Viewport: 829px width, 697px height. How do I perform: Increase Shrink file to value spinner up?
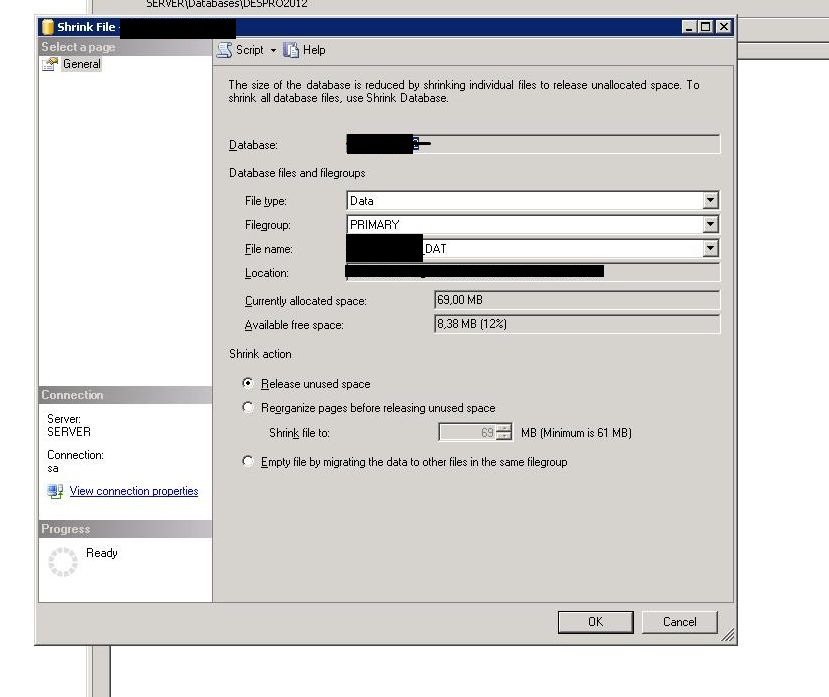click(504, 428)
